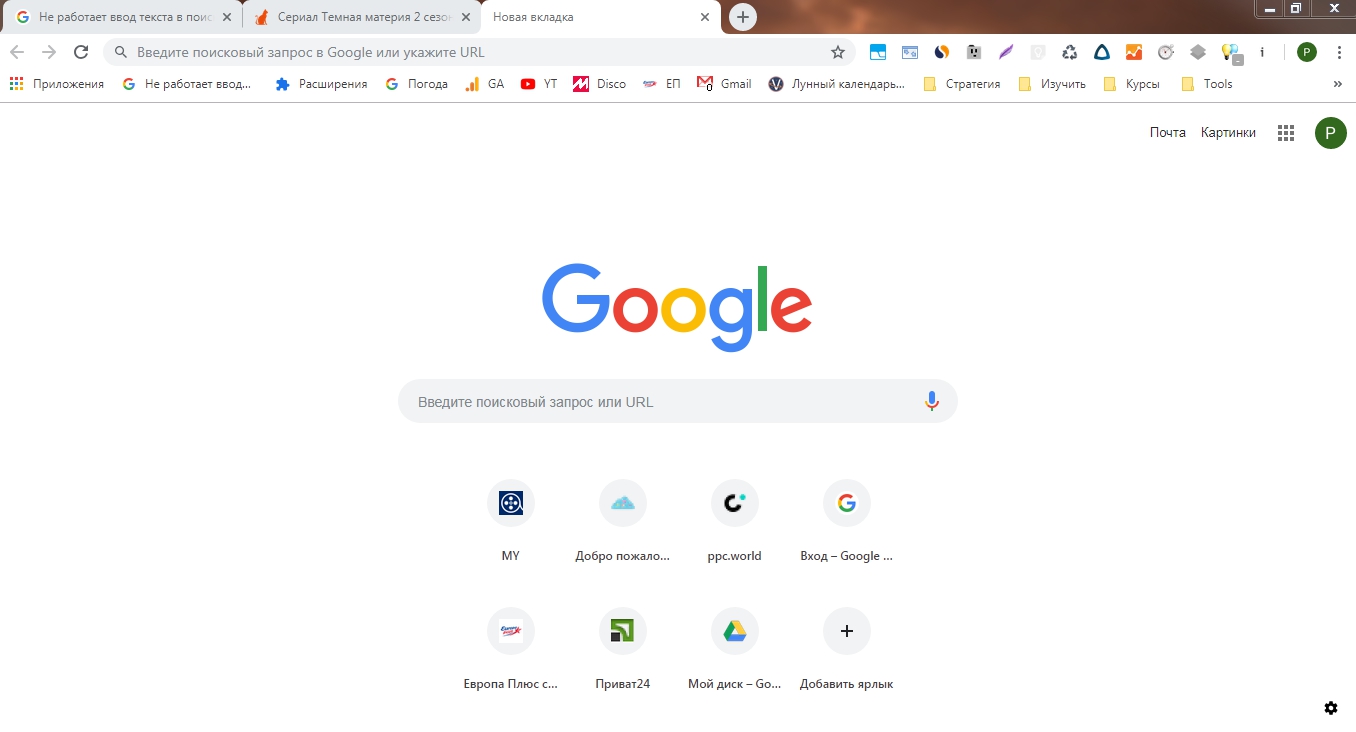Click the back navigation arrow
The width and height of the screenshot is (1356, 732).
17,52
